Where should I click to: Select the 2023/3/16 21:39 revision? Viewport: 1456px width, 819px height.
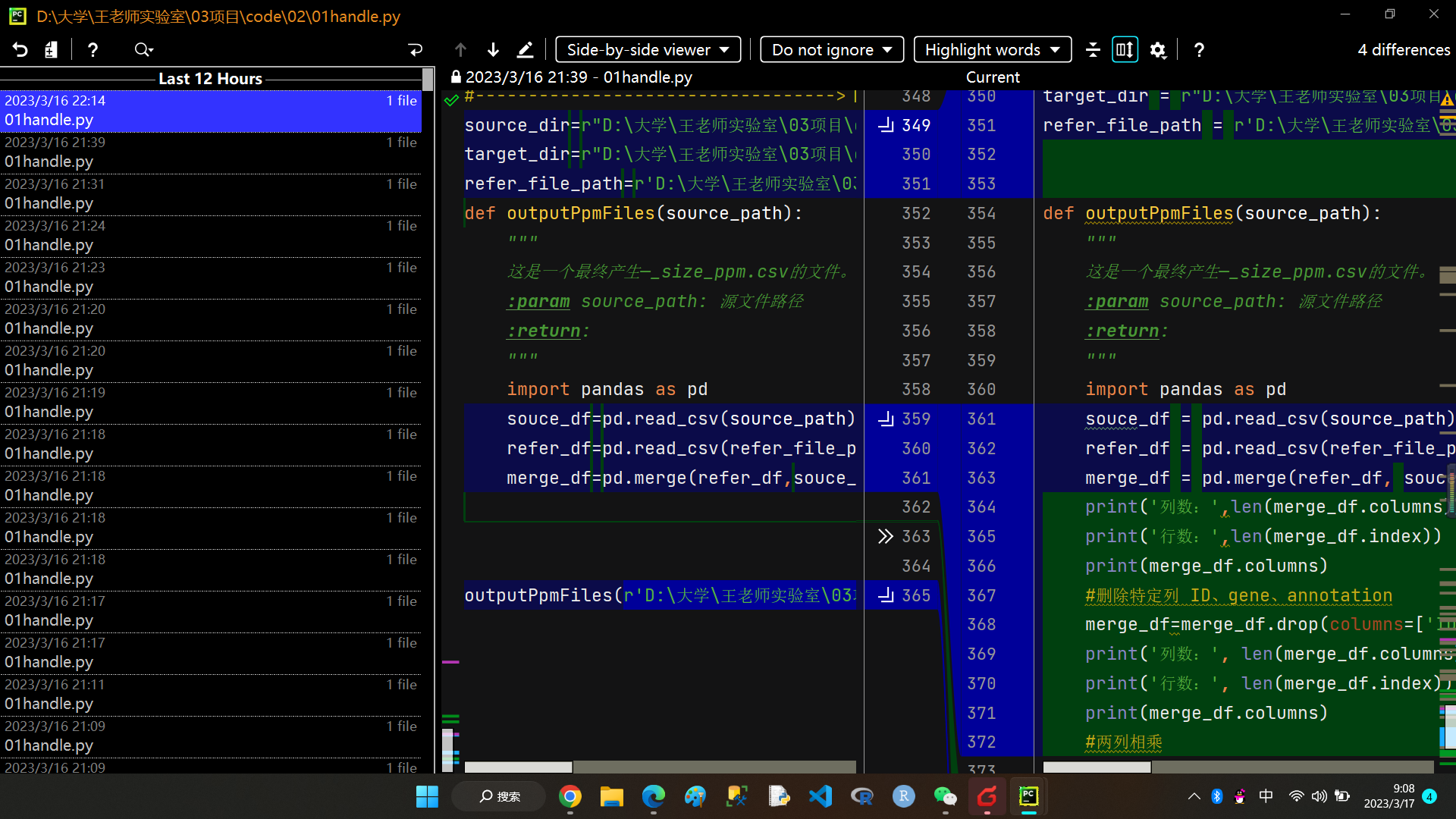211,152
